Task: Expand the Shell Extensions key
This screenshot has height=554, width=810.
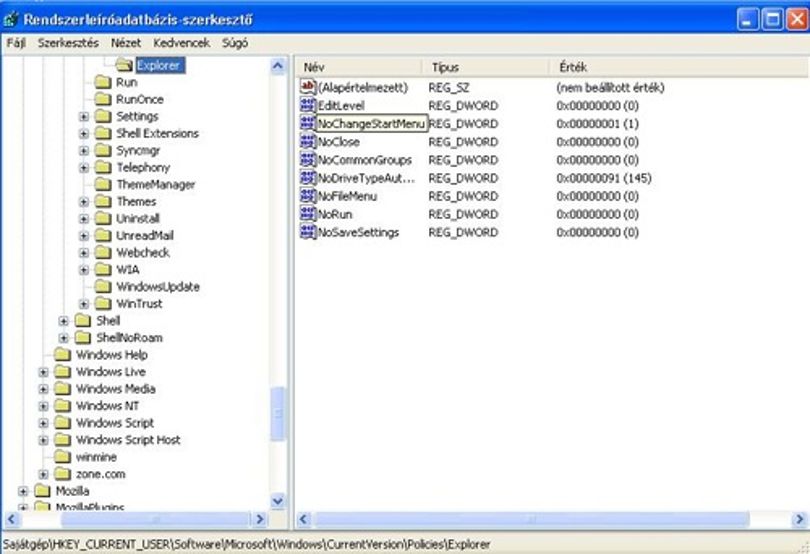Action: (84, 133)
